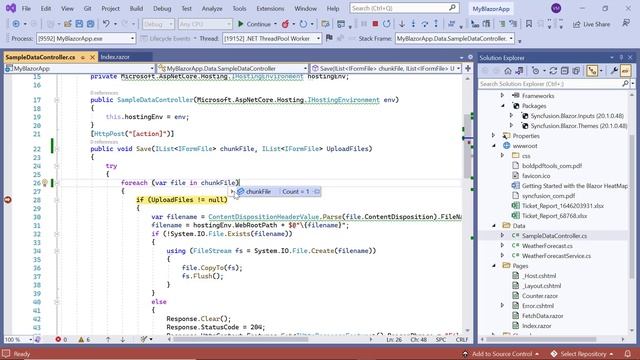The height and width of the screenshot is (360, 640).
Task: Collapse the constructor code block at line 17
Action: pyautogui.click(x=57, y=100)
